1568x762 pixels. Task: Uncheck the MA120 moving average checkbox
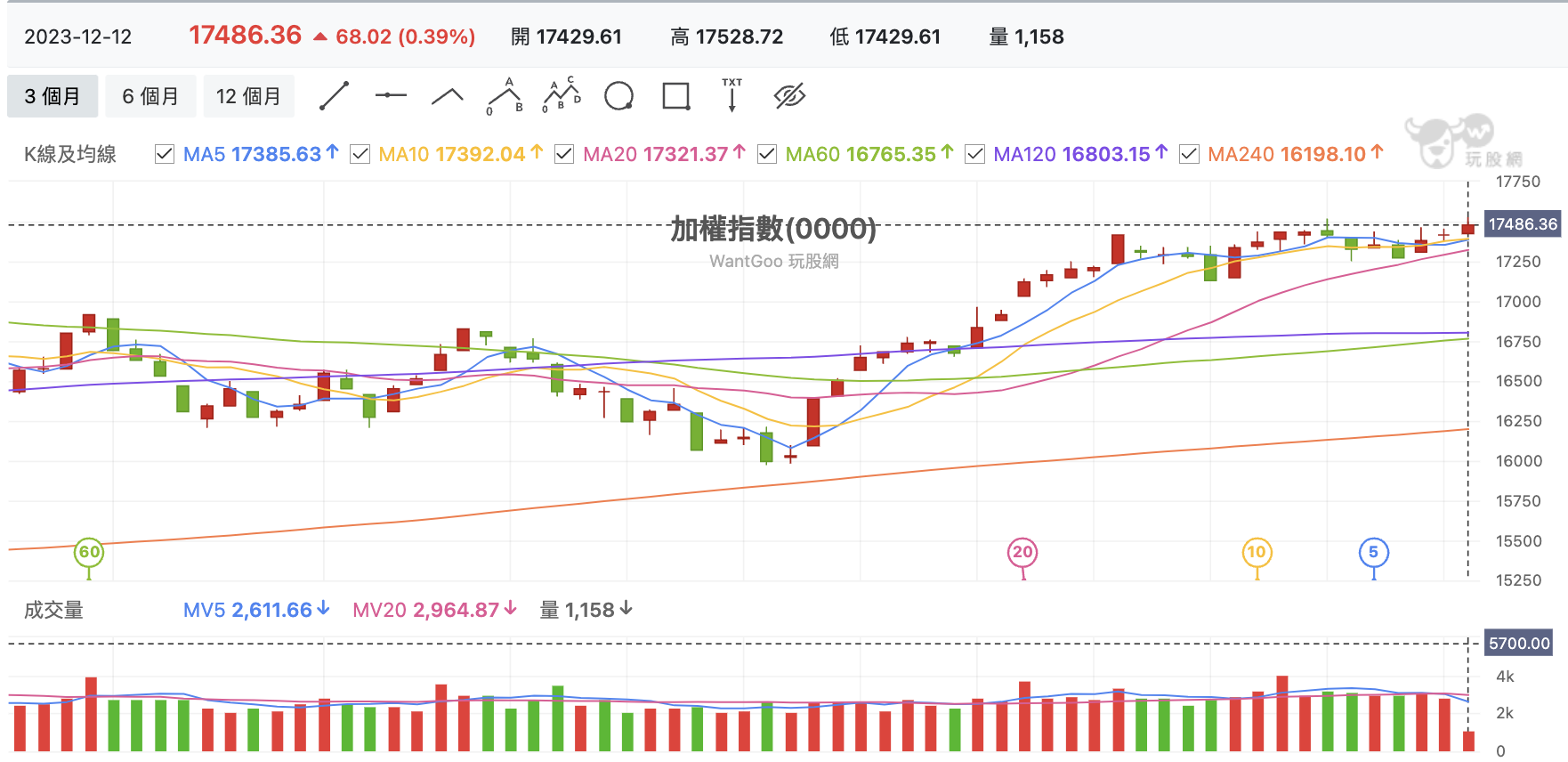point(974,154)
